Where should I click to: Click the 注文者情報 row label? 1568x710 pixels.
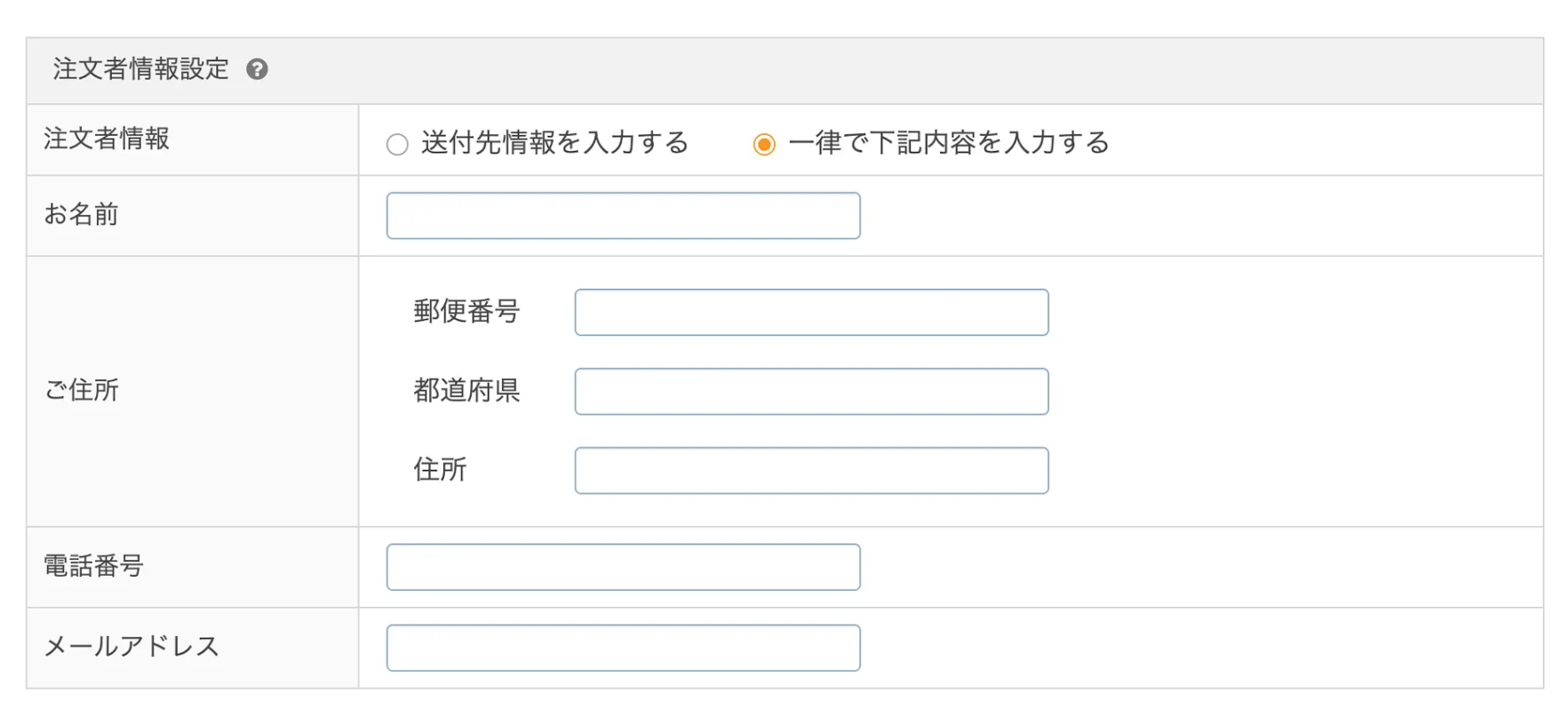pyautogui.click(x=107, y=139)
